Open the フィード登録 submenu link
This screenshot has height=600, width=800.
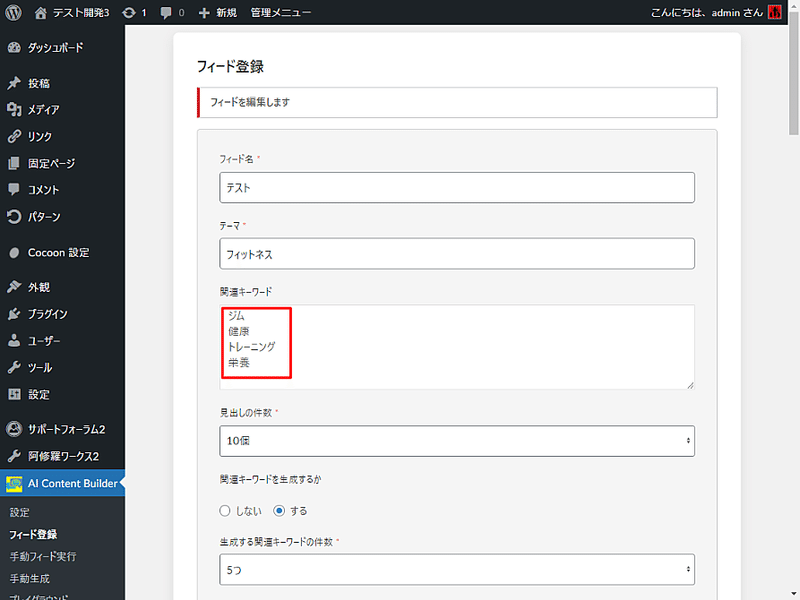click(x=33, y=534)
